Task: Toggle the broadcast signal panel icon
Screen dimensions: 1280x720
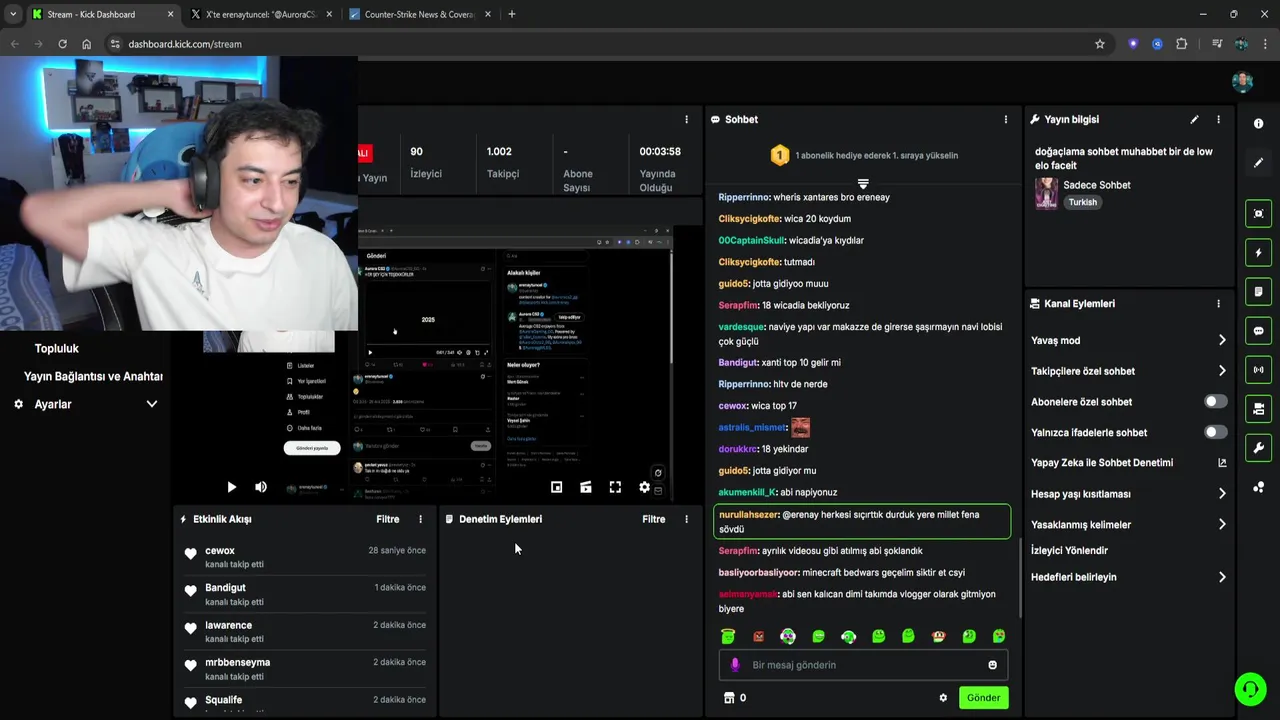Action: click(x=1258, y=370)
